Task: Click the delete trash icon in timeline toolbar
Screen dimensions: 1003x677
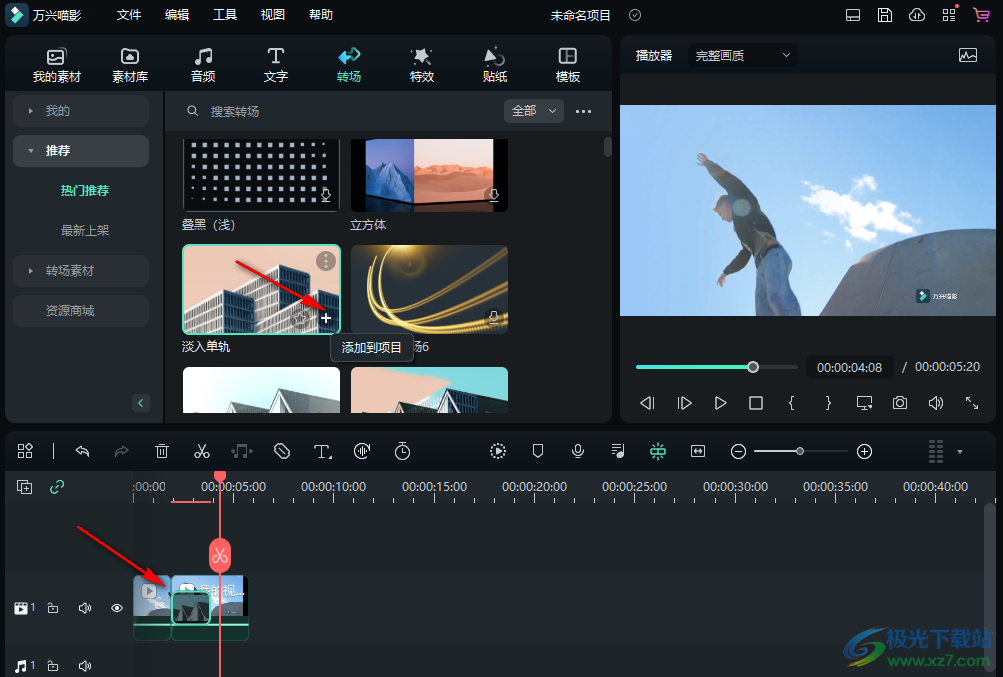Action: point(162,451)
